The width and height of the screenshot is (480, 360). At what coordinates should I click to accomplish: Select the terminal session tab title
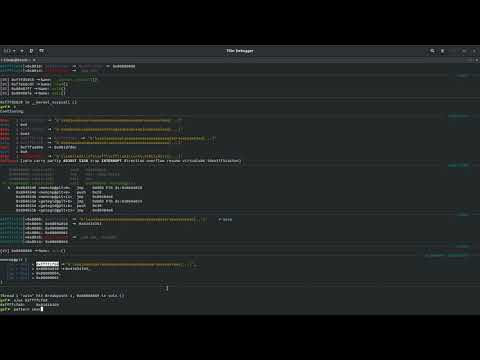15,60
